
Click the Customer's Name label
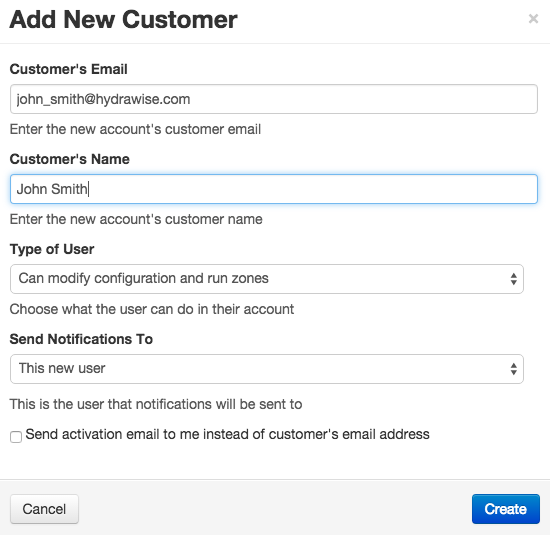(x=69, y=159)
